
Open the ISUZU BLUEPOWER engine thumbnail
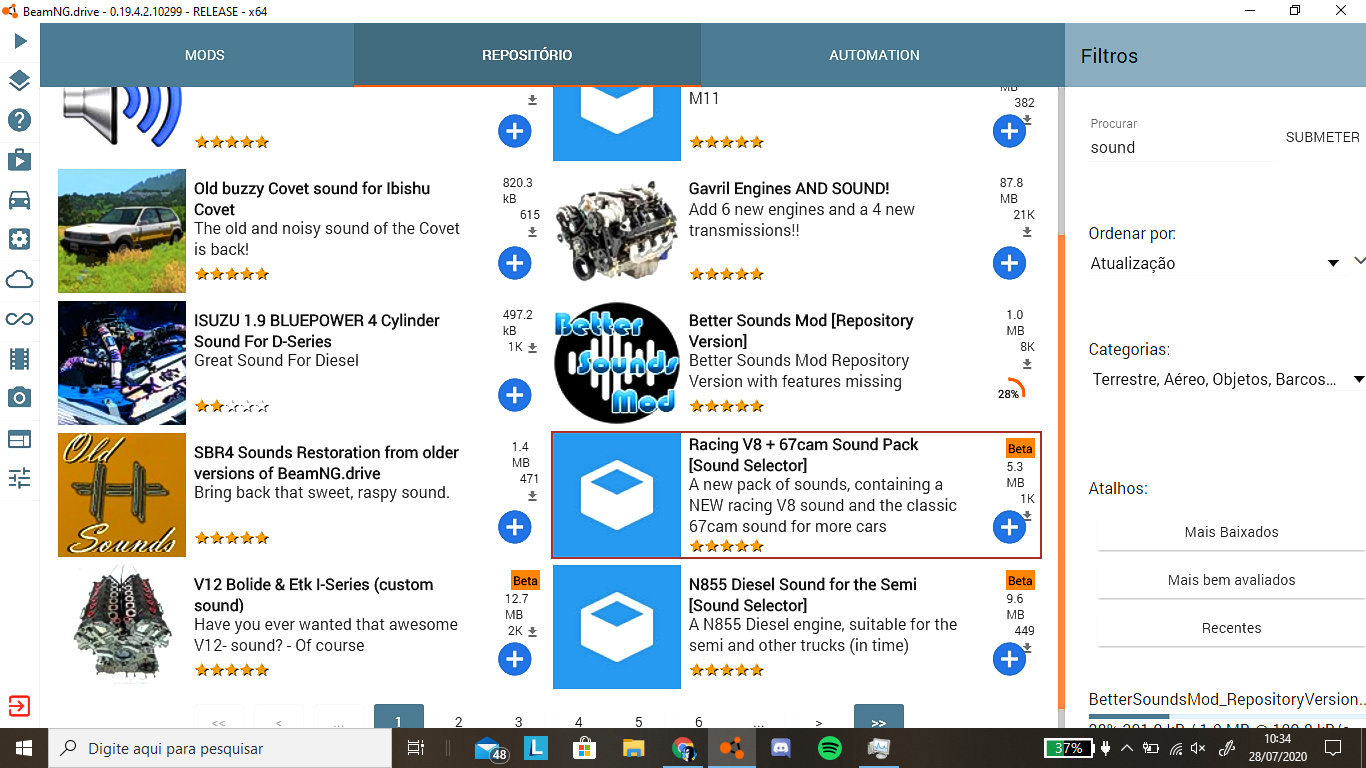(x=122, y=363)
